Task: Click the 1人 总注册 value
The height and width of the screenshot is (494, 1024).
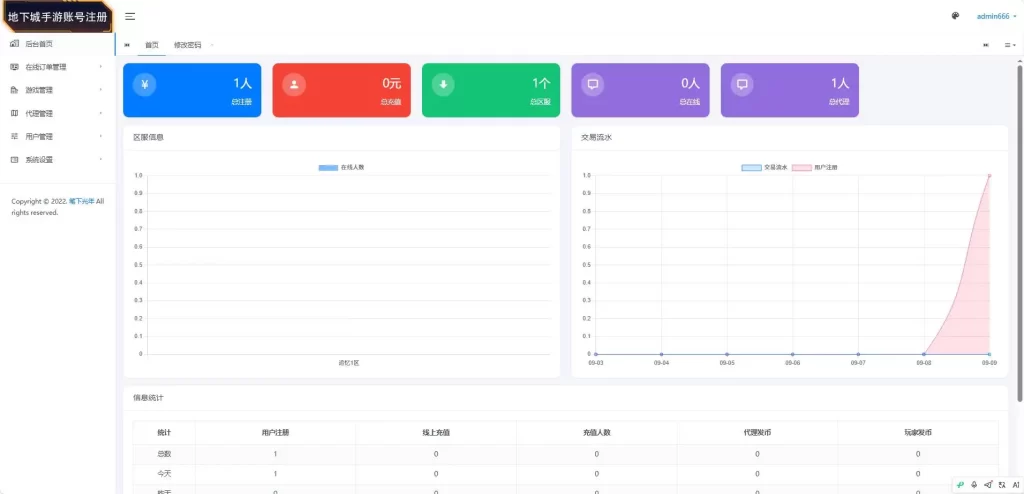Action: 243,83
